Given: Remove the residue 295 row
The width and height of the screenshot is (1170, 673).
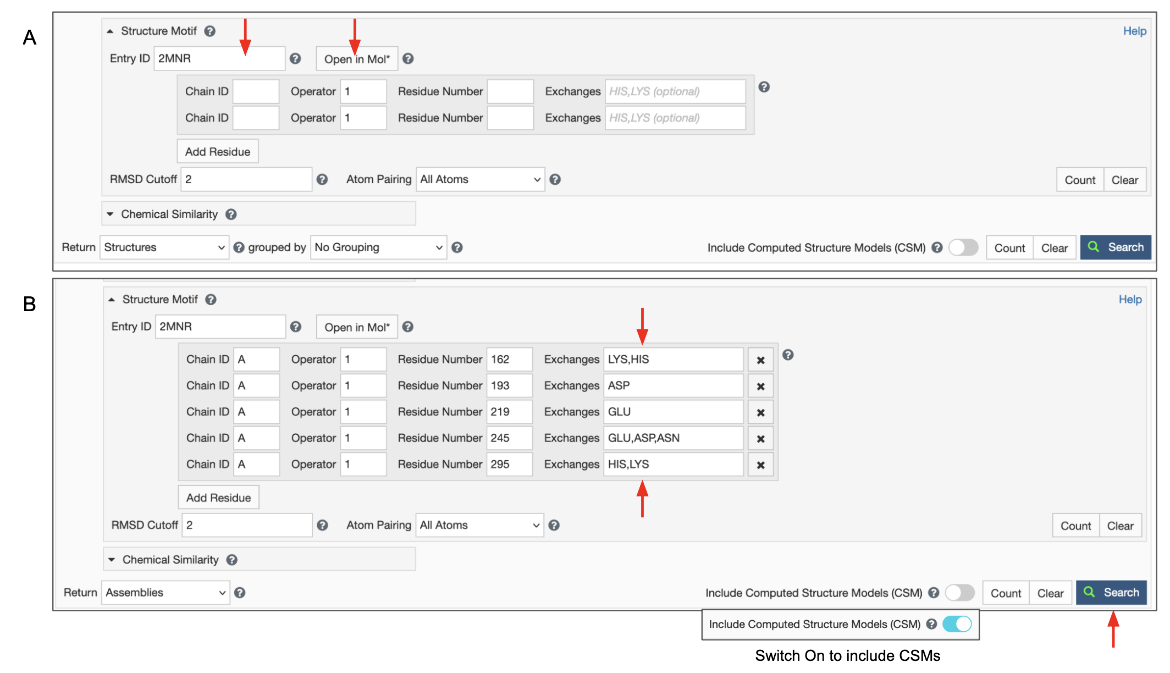Looking at the screenshot, I should [x=760, y=464].
